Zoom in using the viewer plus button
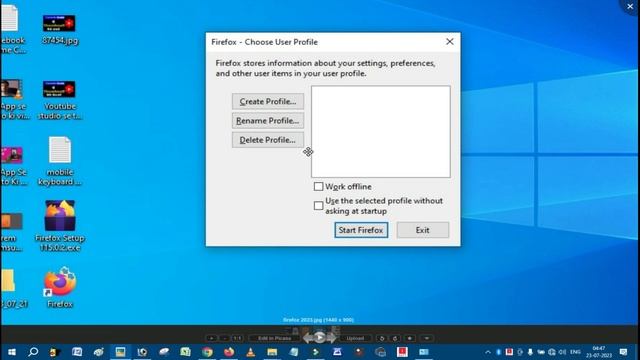The image size is (640, 360). coord(211,338)
